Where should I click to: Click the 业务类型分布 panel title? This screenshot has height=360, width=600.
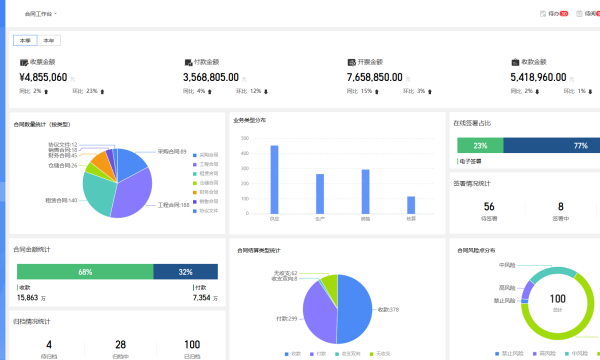click(x=249, y=120)
